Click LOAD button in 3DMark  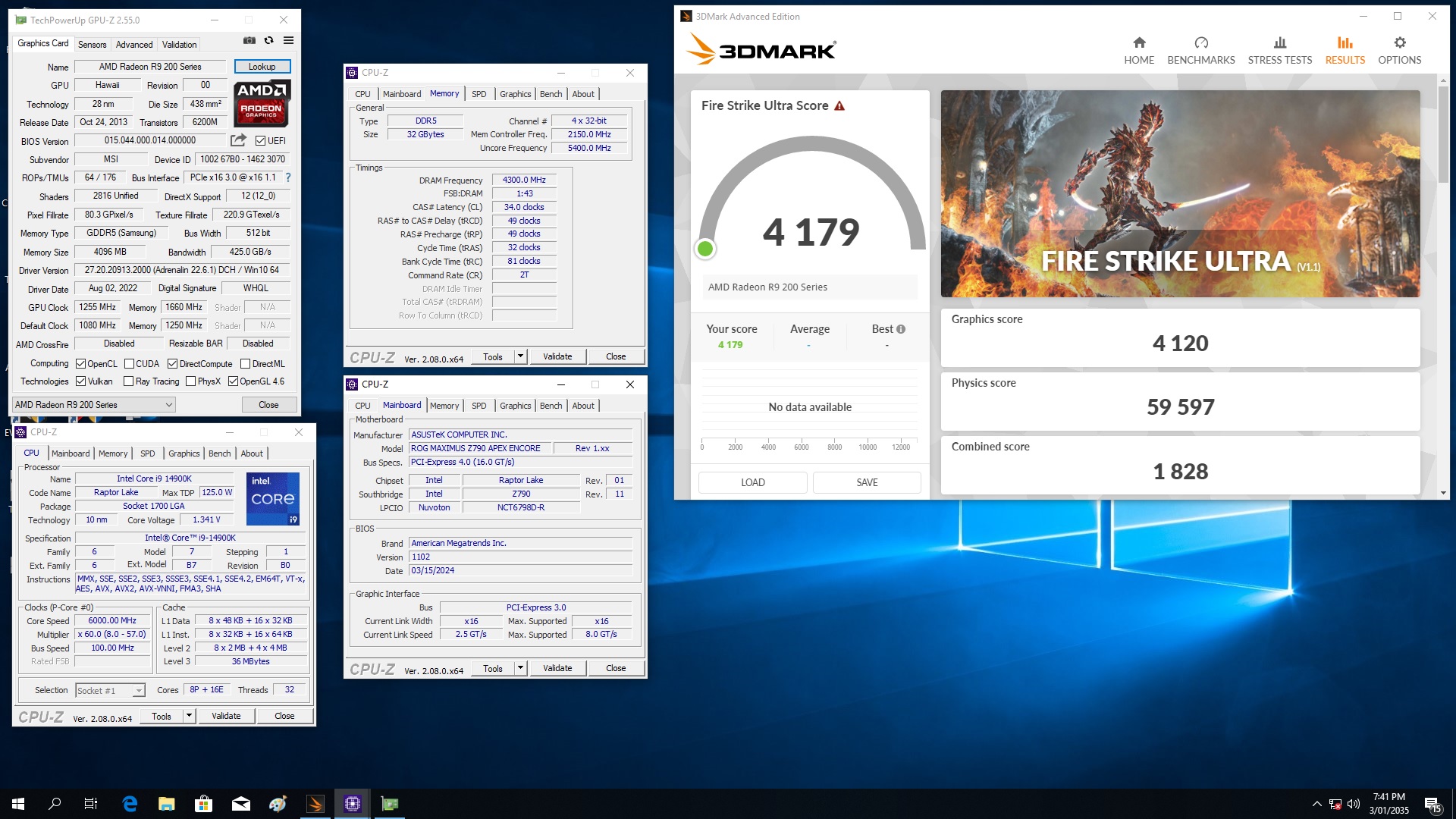click(753, 482)
